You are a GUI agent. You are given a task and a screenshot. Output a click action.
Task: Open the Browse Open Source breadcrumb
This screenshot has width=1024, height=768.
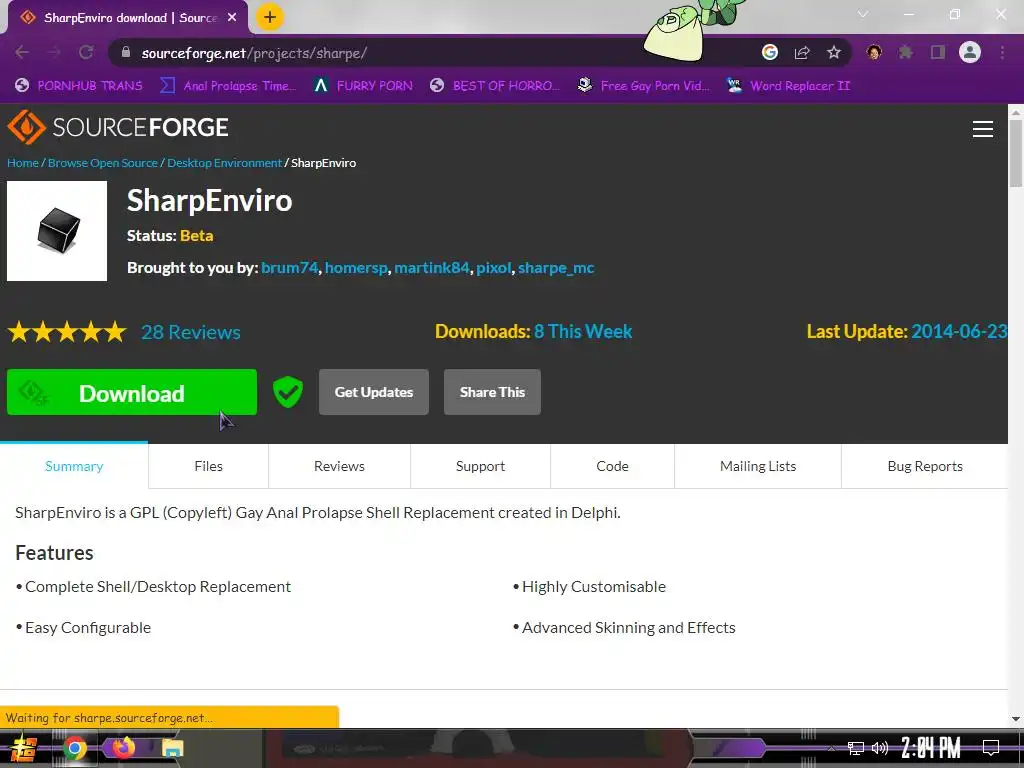103,163
